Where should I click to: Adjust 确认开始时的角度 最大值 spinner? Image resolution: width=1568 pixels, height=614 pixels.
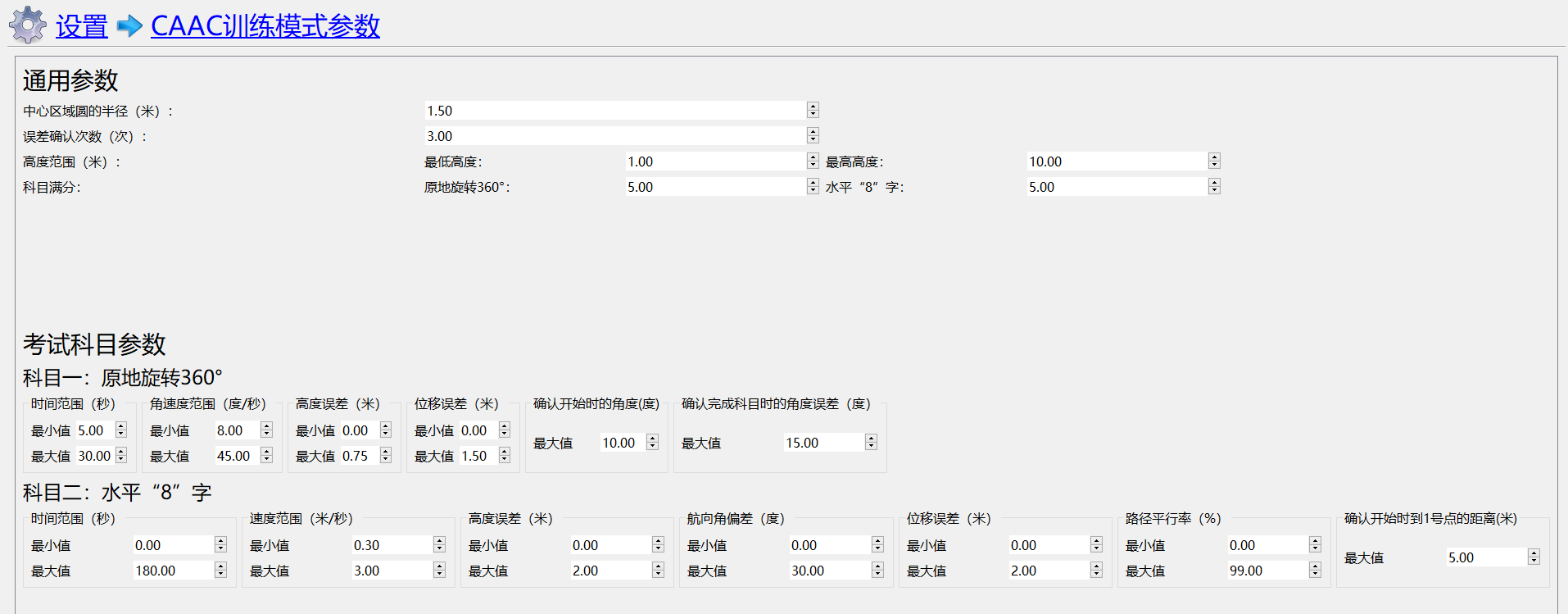click(x=652, y=443)
